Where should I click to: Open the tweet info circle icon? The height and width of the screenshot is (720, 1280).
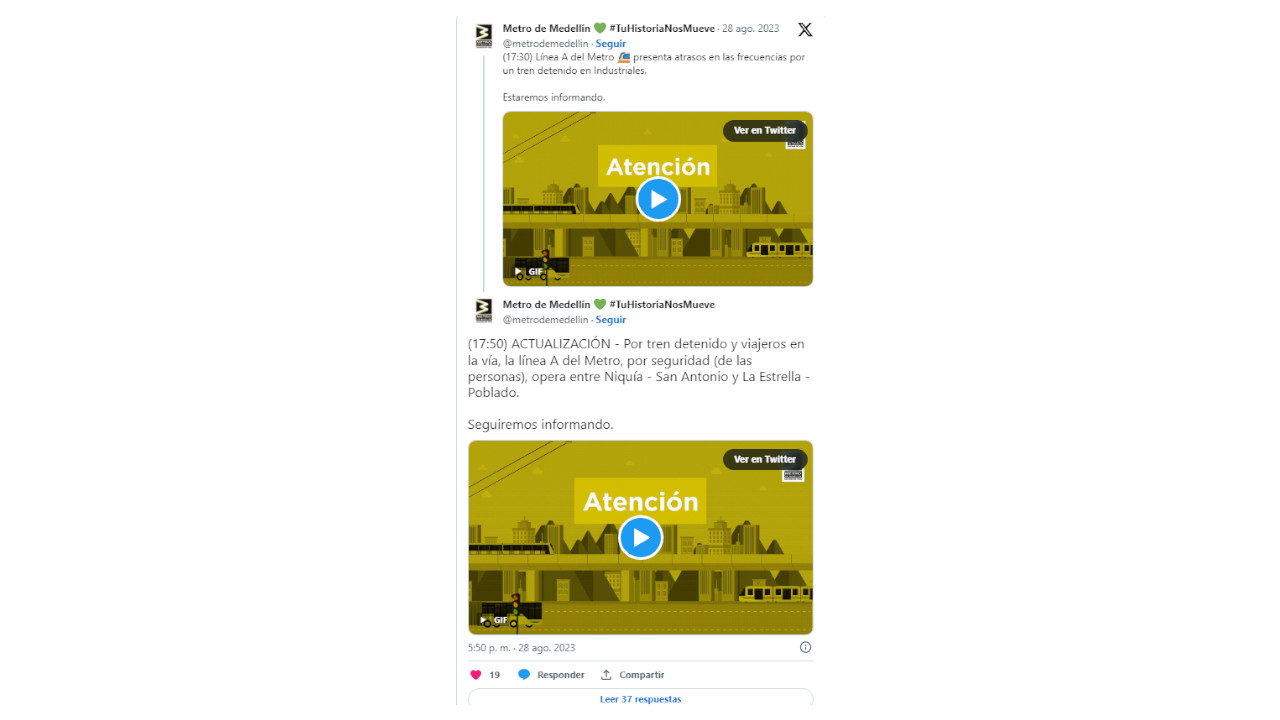click(x=806, y=647)
